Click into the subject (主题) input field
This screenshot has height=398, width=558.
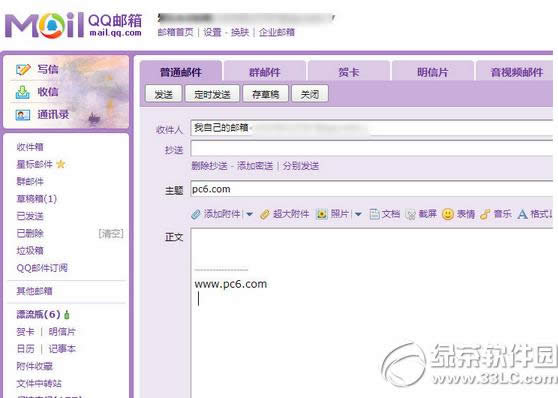tap(372, 189)
